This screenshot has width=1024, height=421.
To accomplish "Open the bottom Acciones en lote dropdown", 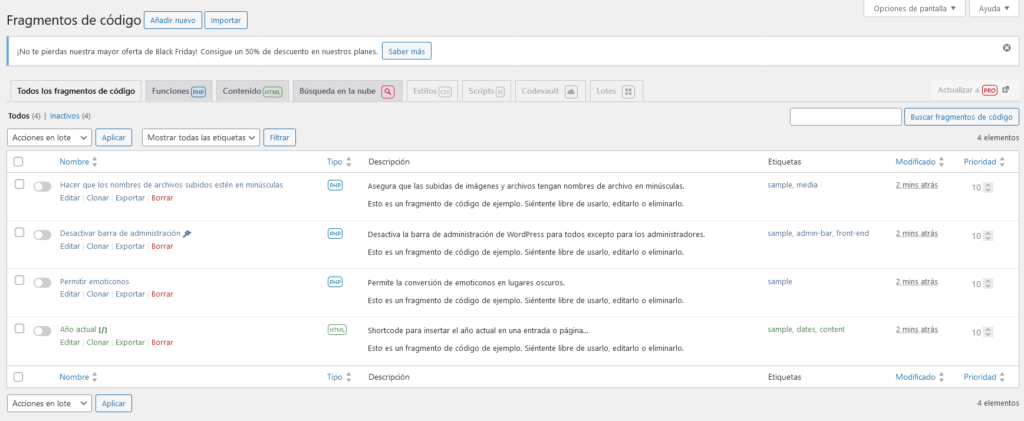I will pos(50,403).
